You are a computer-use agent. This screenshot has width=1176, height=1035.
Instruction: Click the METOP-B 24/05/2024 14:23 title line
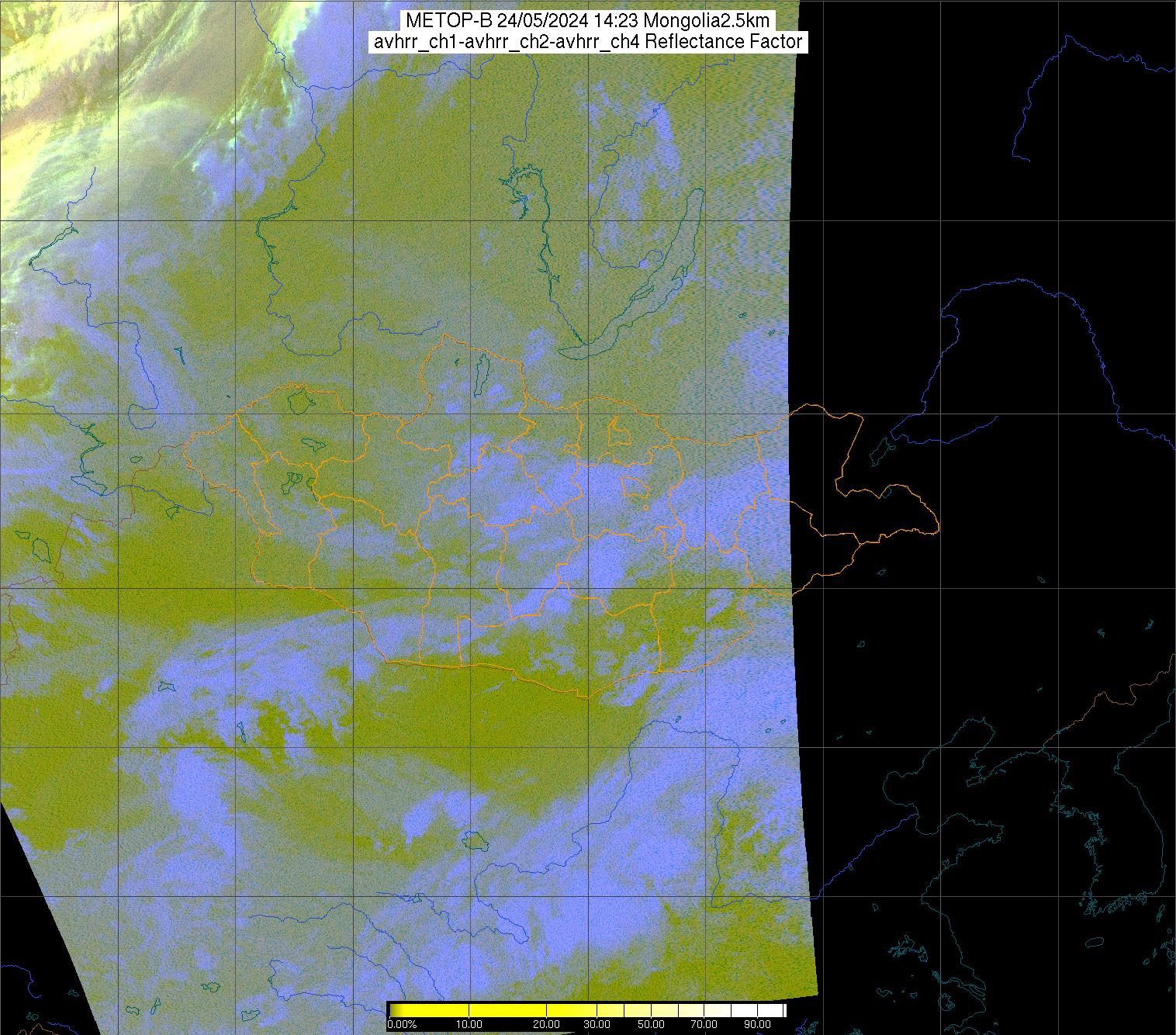point(589,21)
